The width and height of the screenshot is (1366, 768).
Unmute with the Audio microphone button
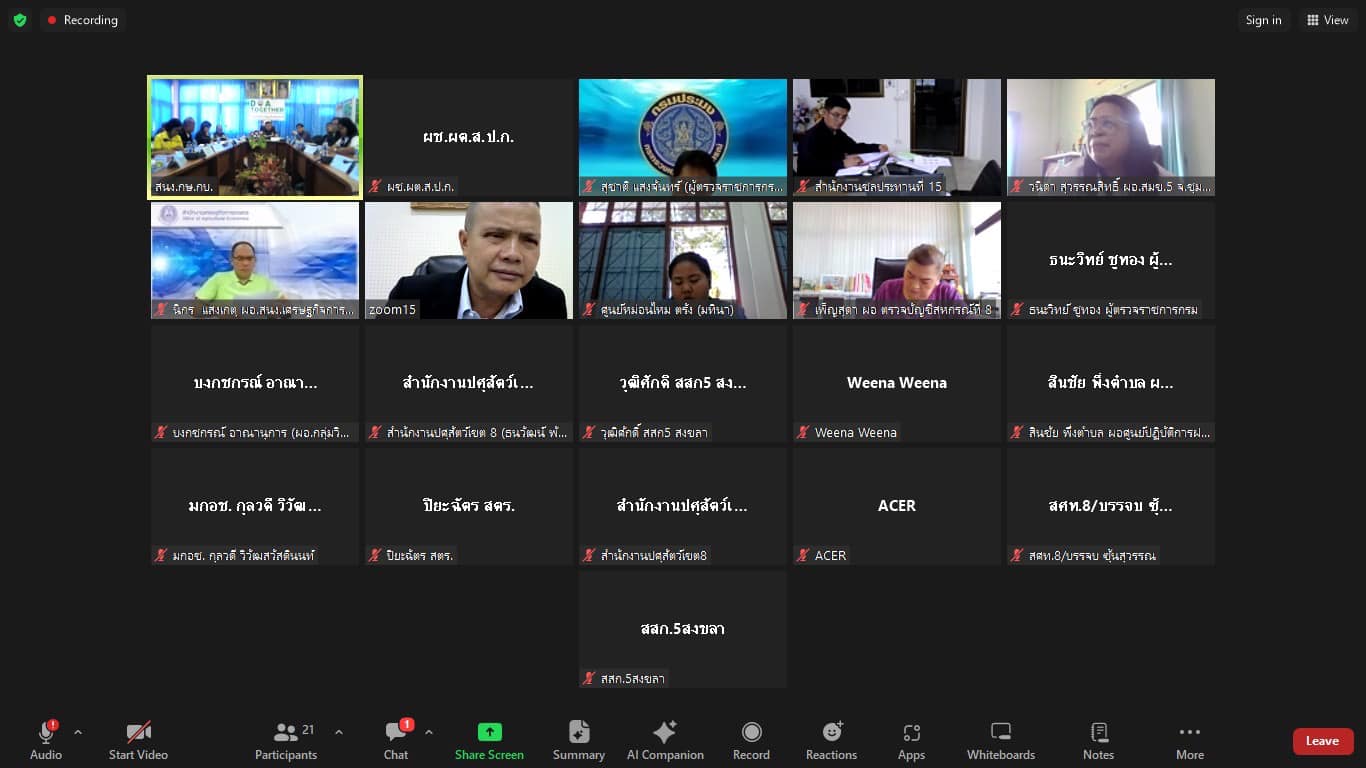pos(46,741)
